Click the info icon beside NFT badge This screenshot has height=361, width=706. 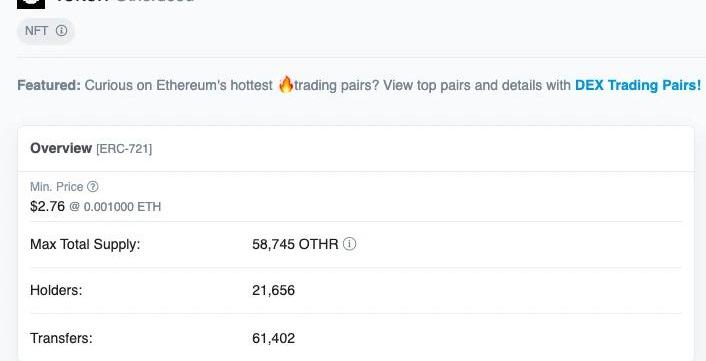pyautogui.click(x=62, y=31)
